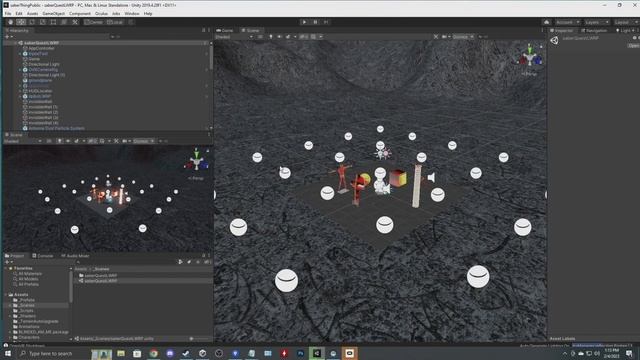640x360 pixels.
Task: Switch to the Navigation tab
Action: coord(594,30)
